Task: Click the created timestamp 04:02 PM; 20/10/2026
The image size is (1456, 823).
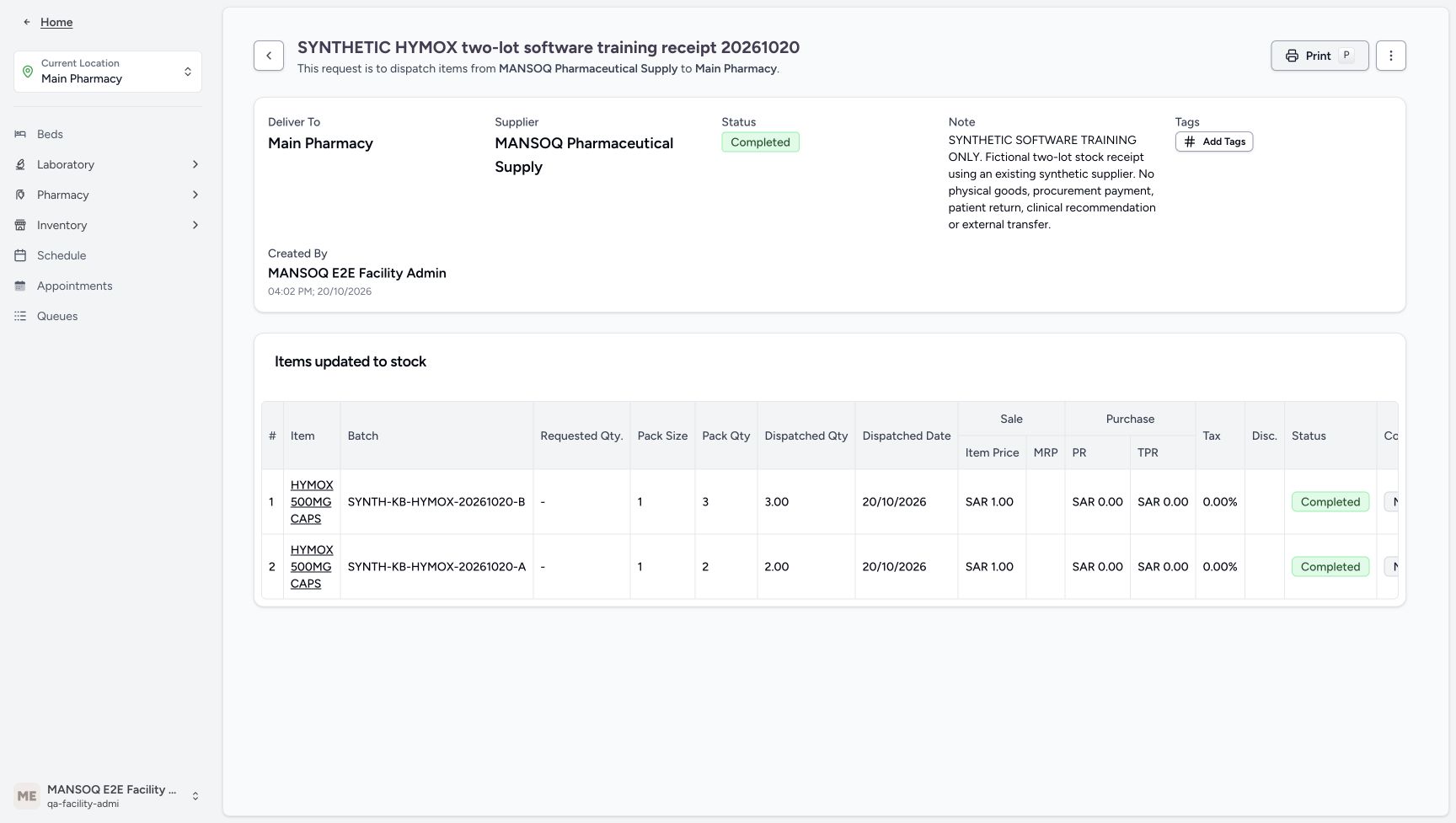Action: [x=319, y=291]
